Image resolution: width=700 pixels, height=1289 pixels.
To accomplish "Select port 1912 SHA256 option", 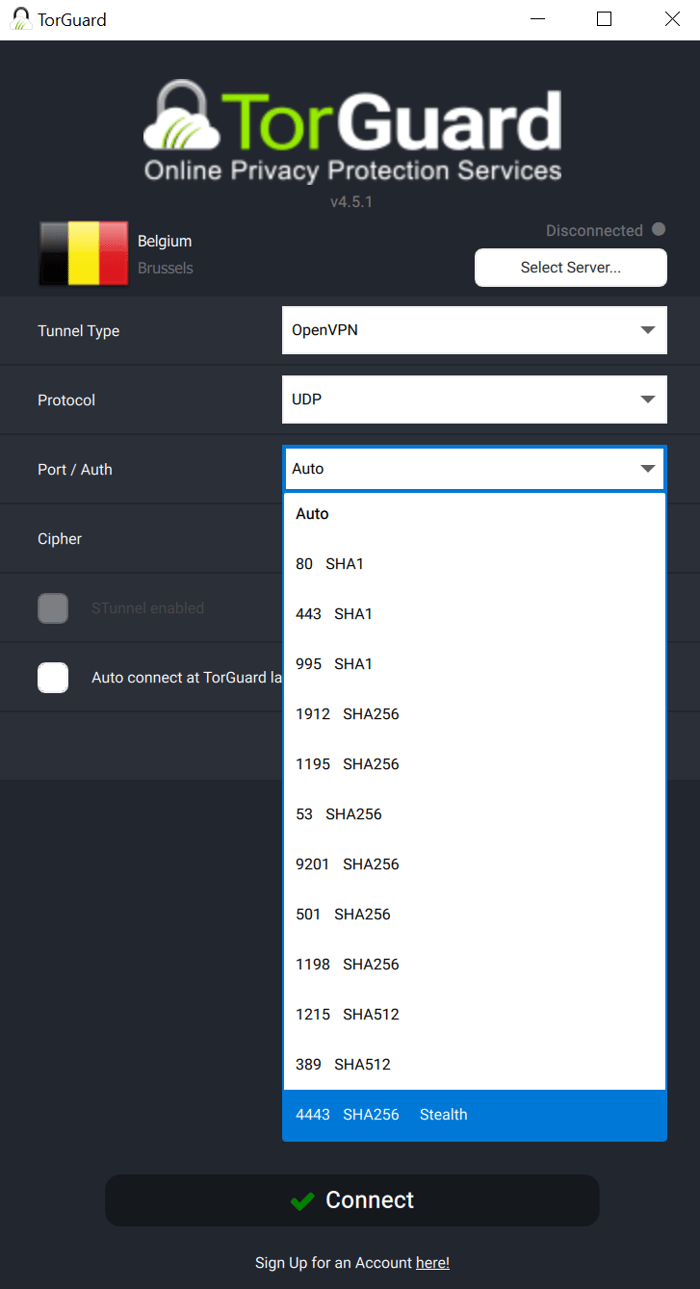I will (x=474, y=714).
